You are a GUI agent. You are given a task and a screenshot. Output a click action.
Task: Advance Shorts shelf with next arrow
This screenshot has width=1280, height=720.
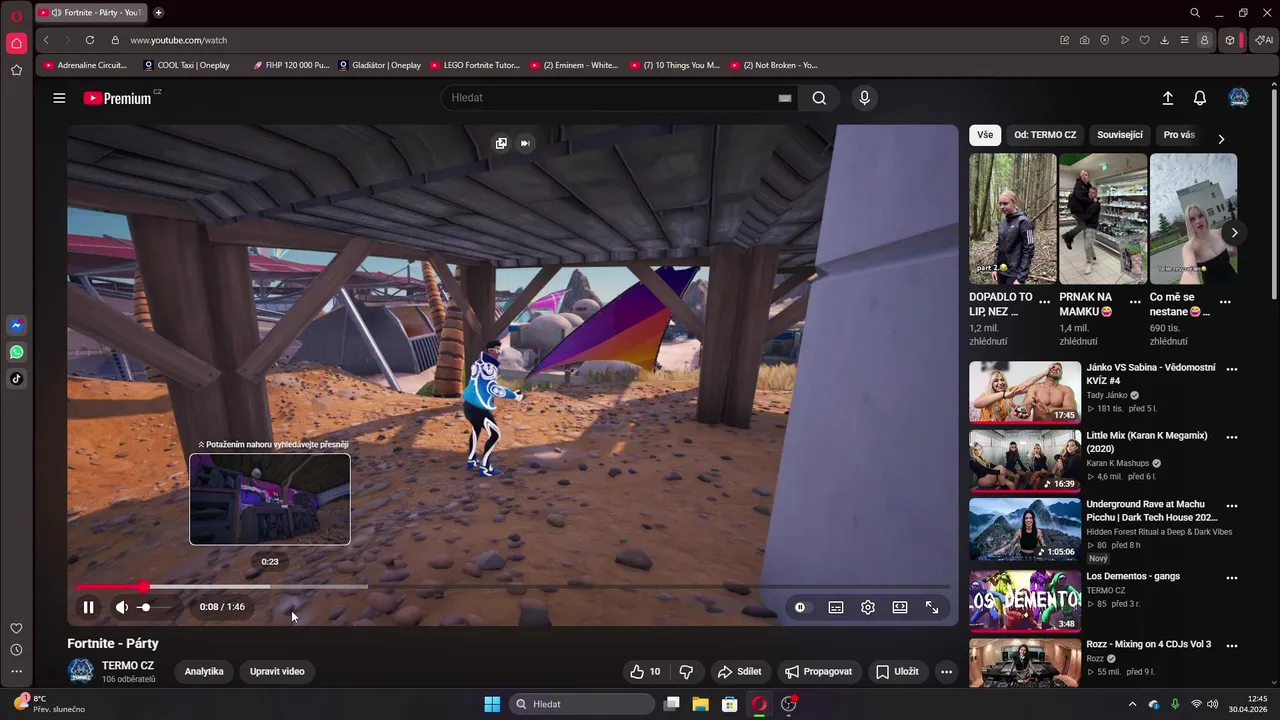coord(1234,232)
